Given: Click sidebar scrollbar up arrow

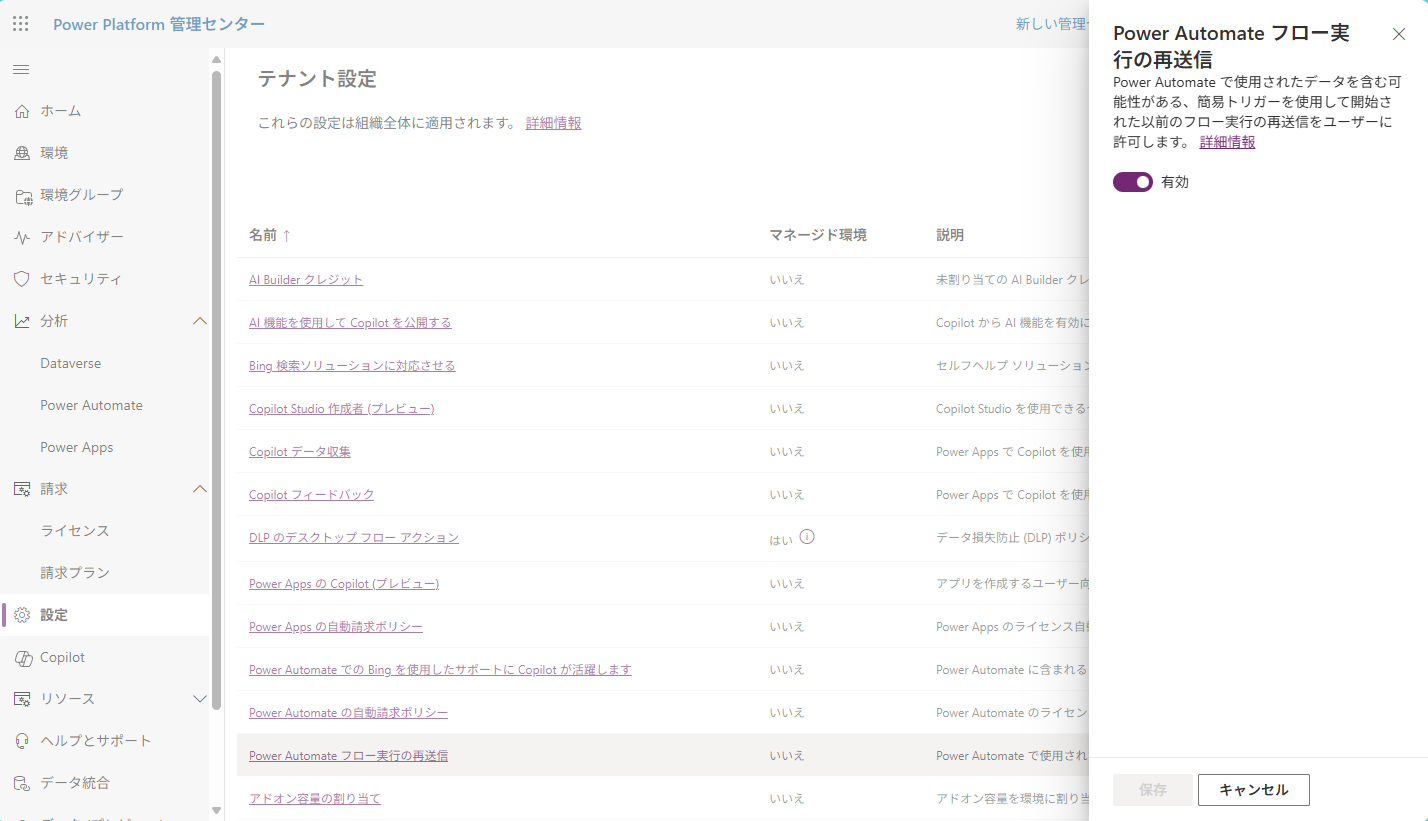Looking at the screenshot, I should [216, 60].
